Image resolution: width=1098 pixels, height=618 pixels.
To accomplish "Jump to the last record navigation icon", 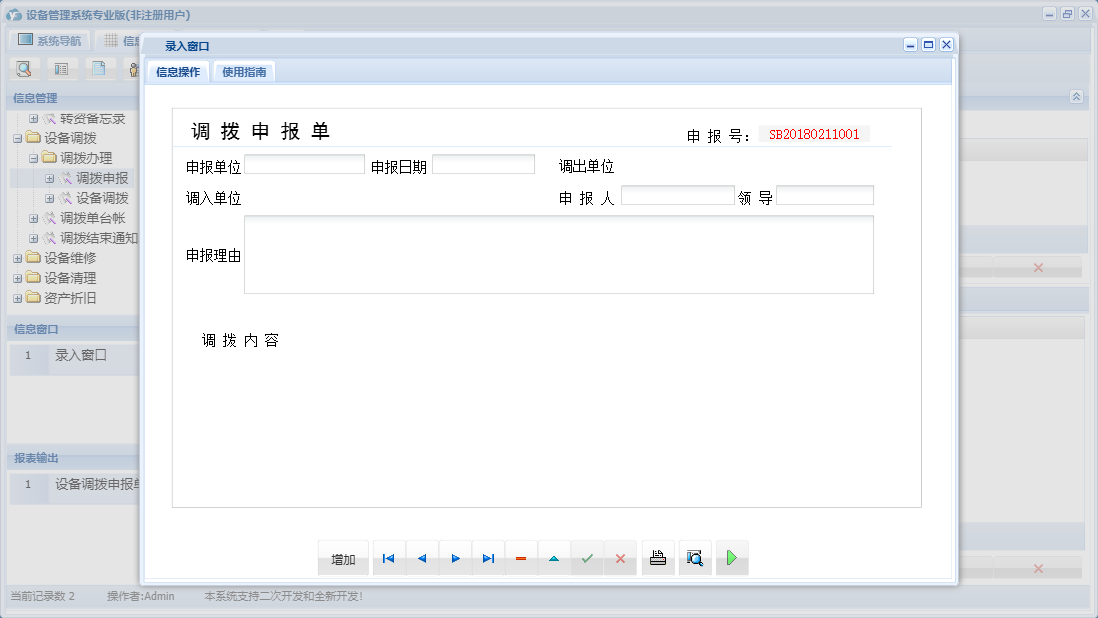I will click(x=488, y=558).
